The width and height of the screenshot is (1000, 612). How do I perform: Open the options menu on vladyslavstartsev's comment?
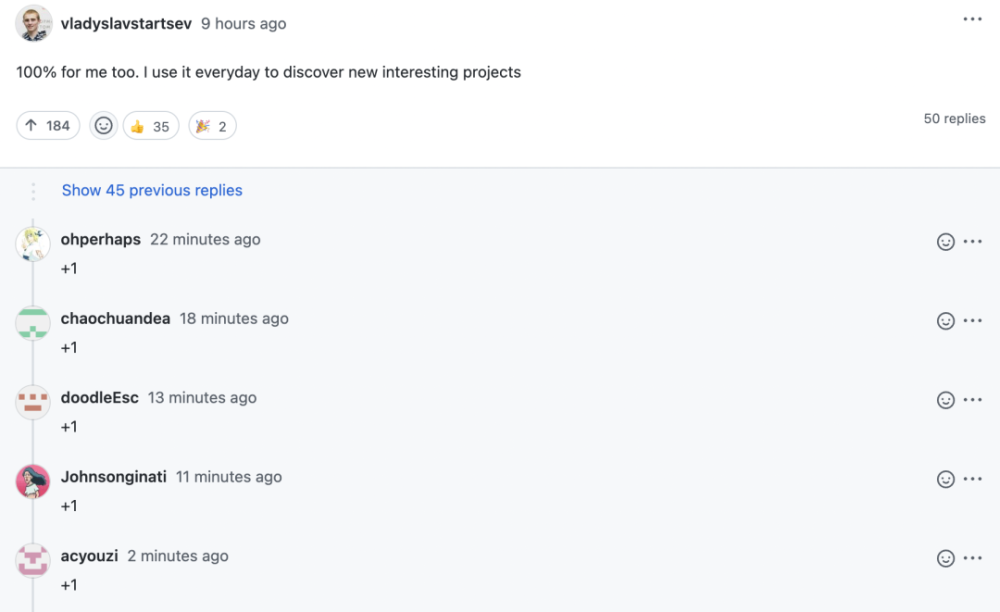pyautogui.click(x=972, y=18)
